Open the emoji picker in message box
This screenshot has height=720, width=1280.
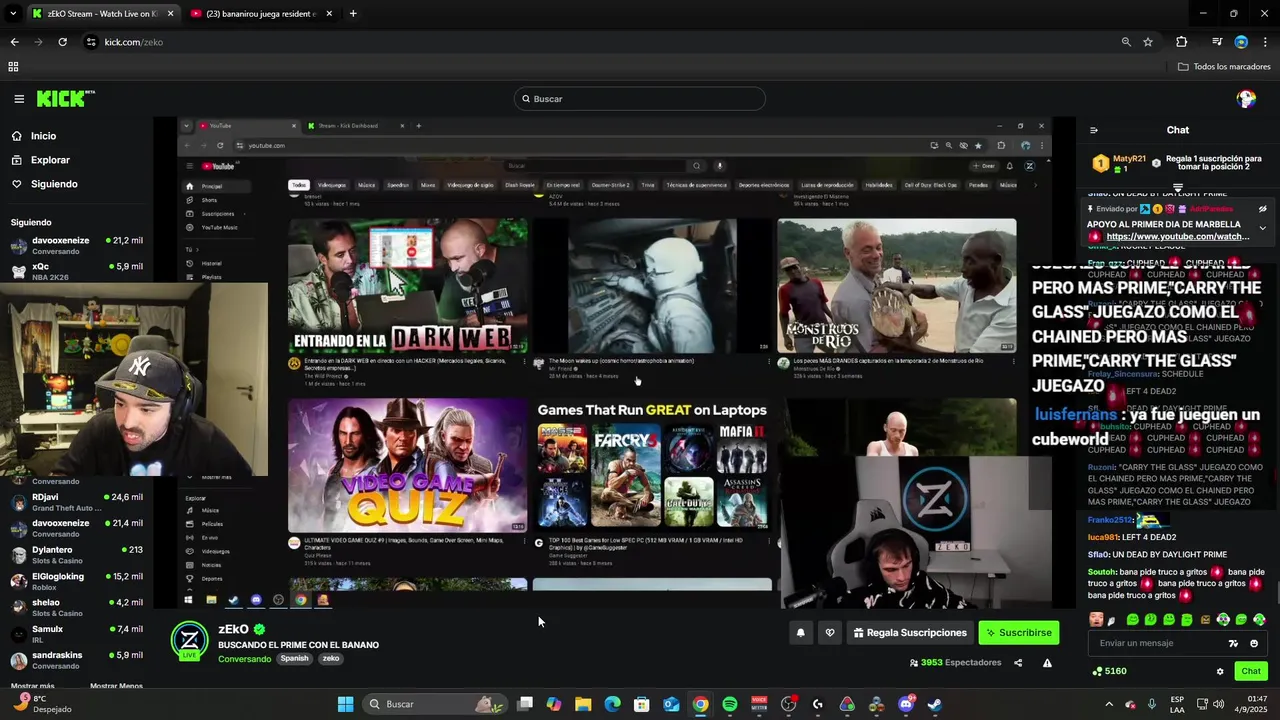click(x=1254, y=643)
